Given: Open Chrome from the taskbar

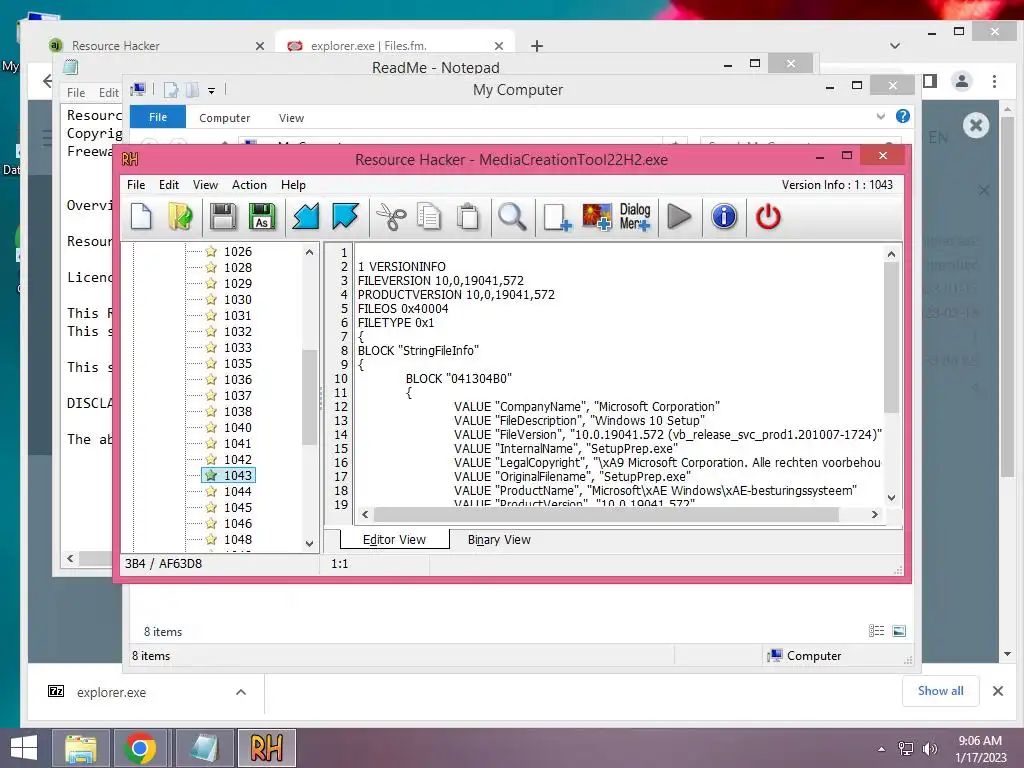Looking at the screenshot, I should tap(140, 748).
